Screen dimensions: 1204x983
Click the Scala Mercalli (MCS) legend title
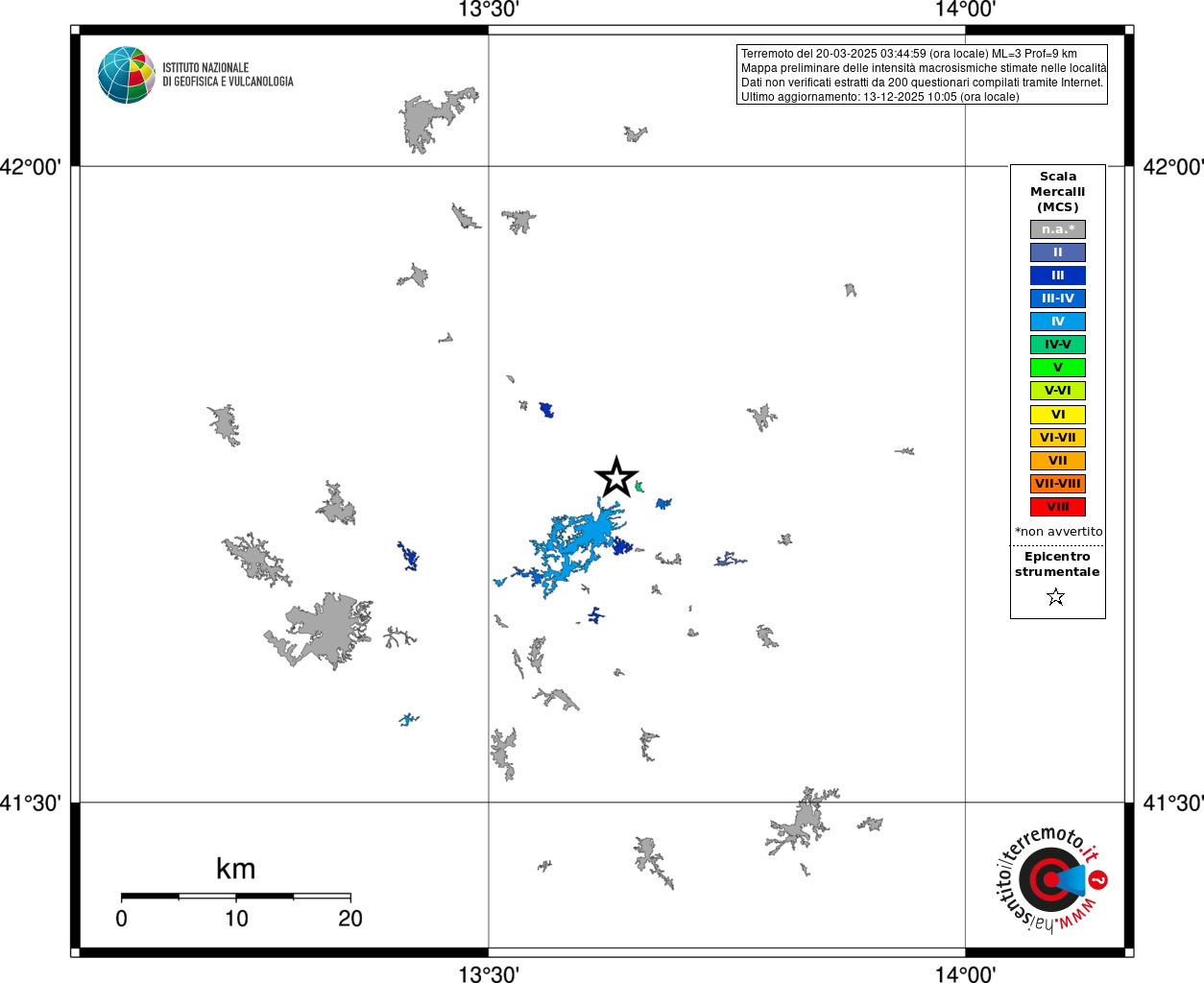(x=1058, y=192)
